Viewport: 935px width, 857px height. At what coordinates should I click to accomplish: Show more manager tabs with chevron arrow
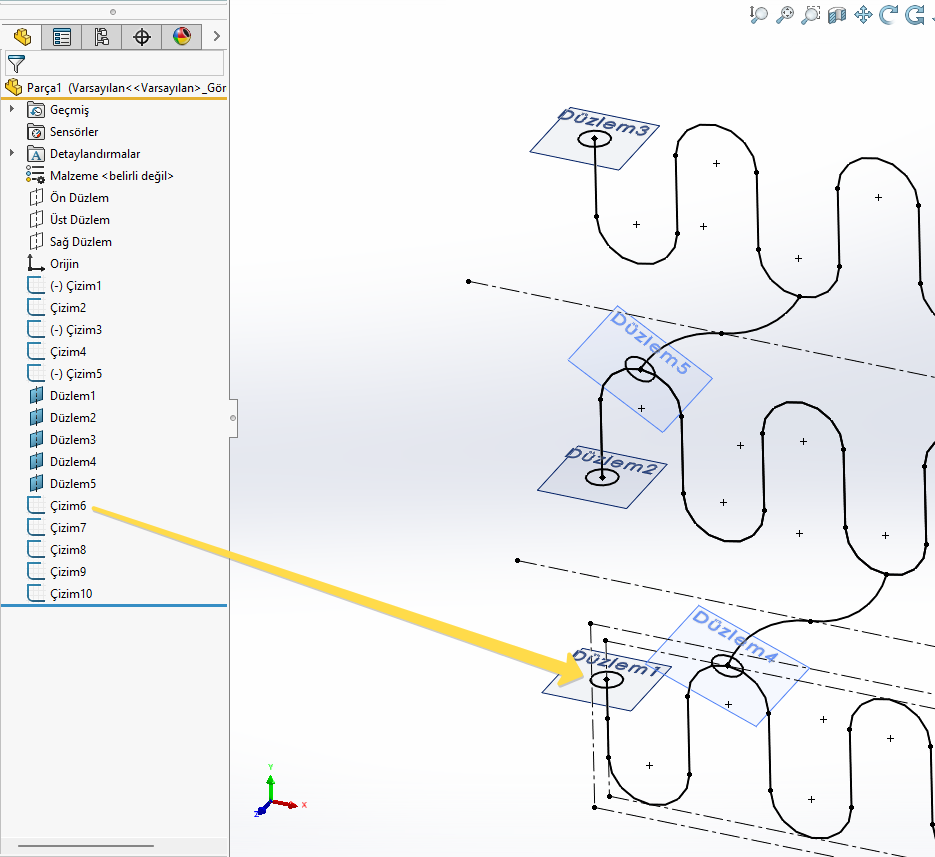tap(217, 37)
